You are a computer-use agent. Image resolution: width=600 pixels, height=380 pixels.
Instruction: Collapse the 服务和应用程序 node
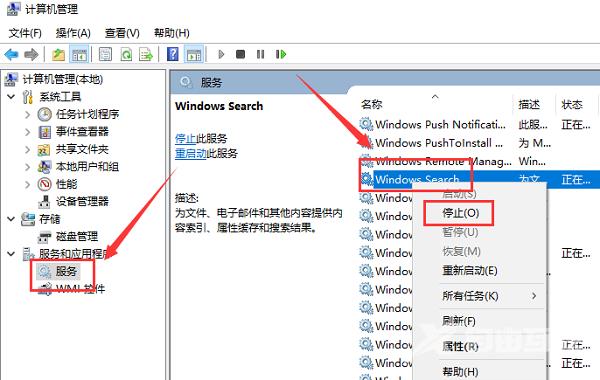point(11,253)
